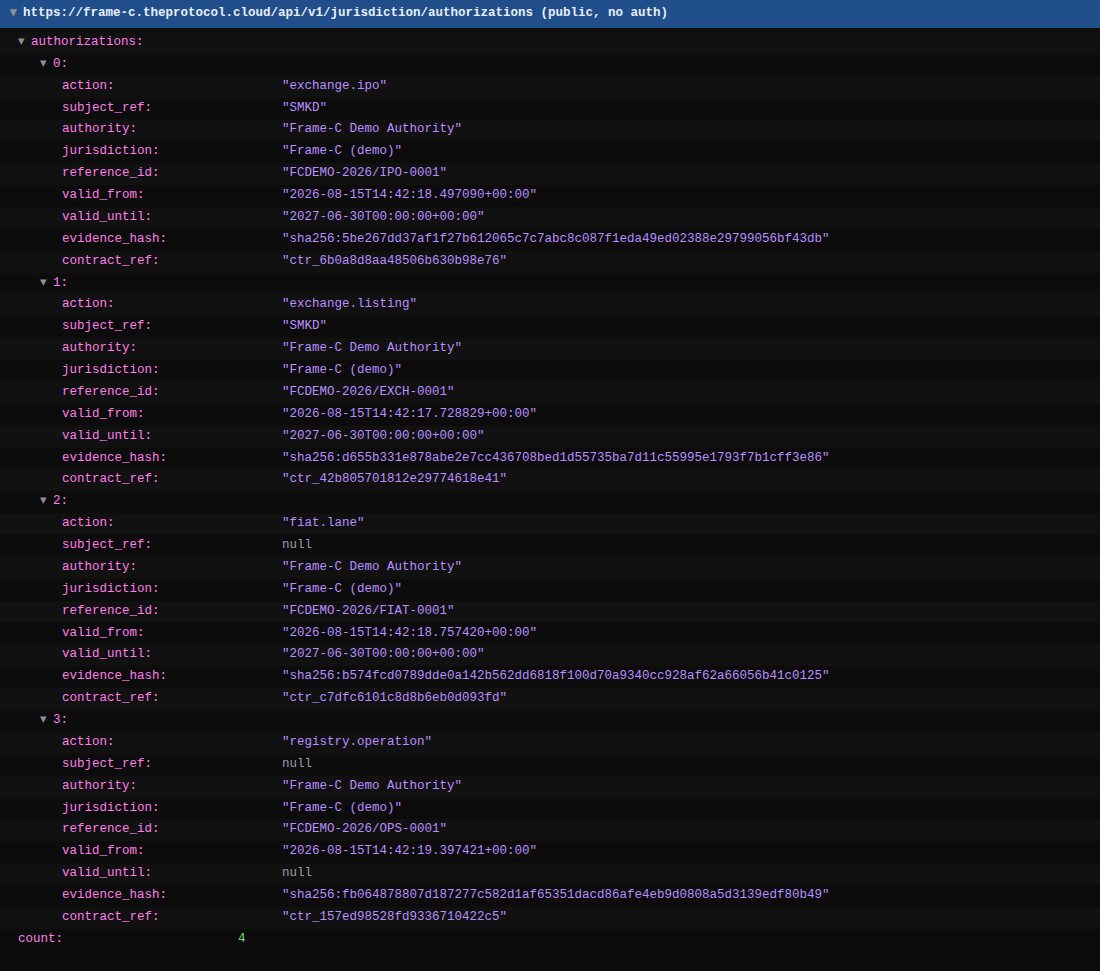Image resolution: width=1100 pixels, height=971 pixels.
Task: Collapse authorization item 3
Action: coord(43,719)
